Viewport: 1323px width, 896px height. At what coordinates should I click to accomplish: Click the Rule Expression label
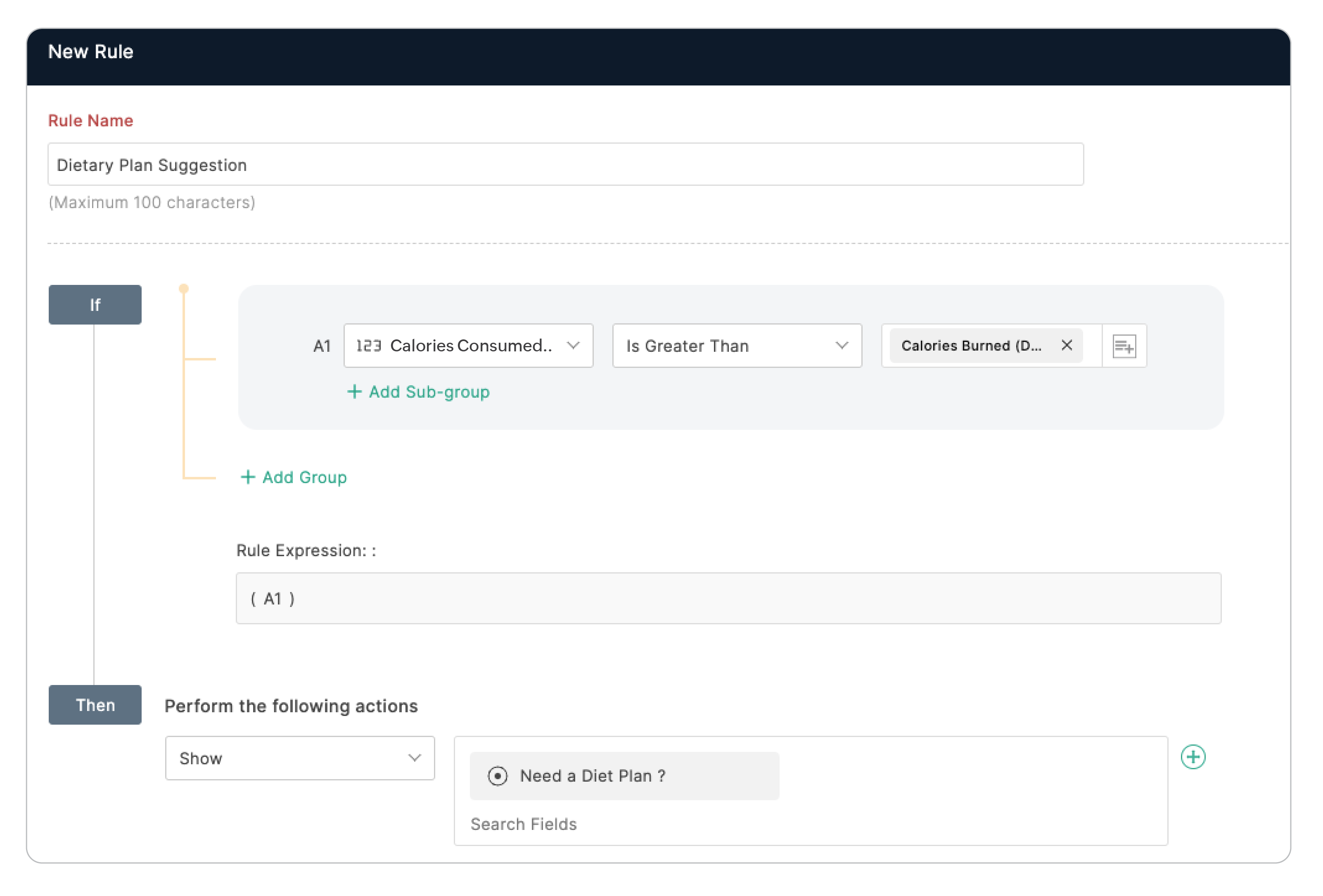point(306,550)
